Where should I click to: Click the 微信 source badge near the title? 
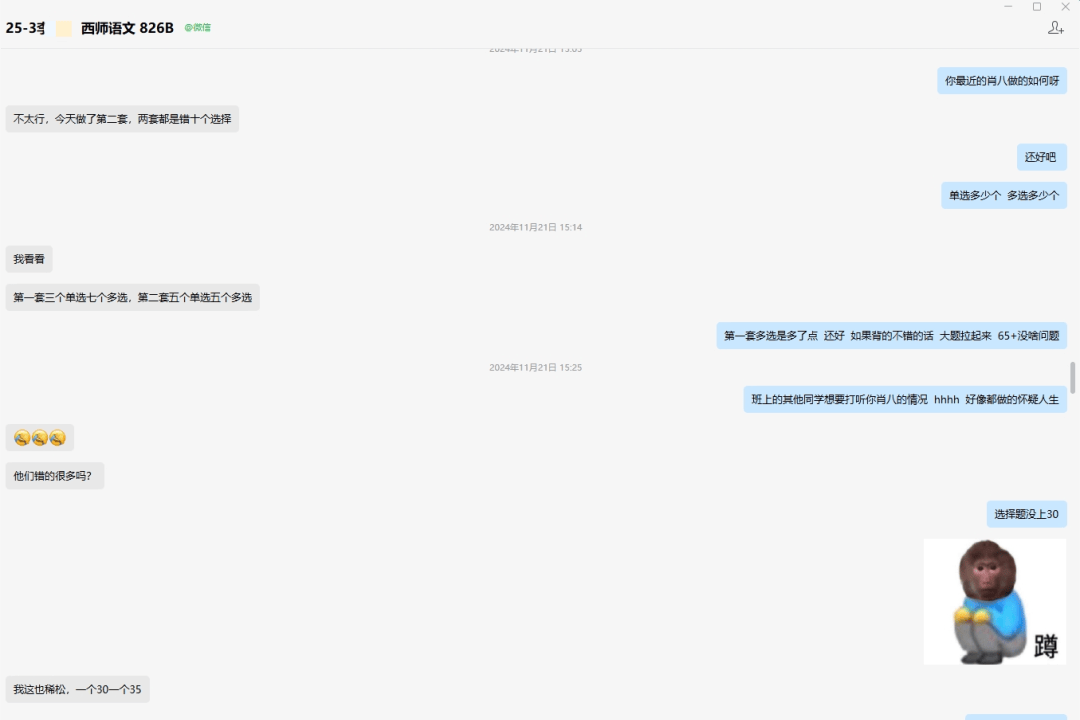click(198, 28)
